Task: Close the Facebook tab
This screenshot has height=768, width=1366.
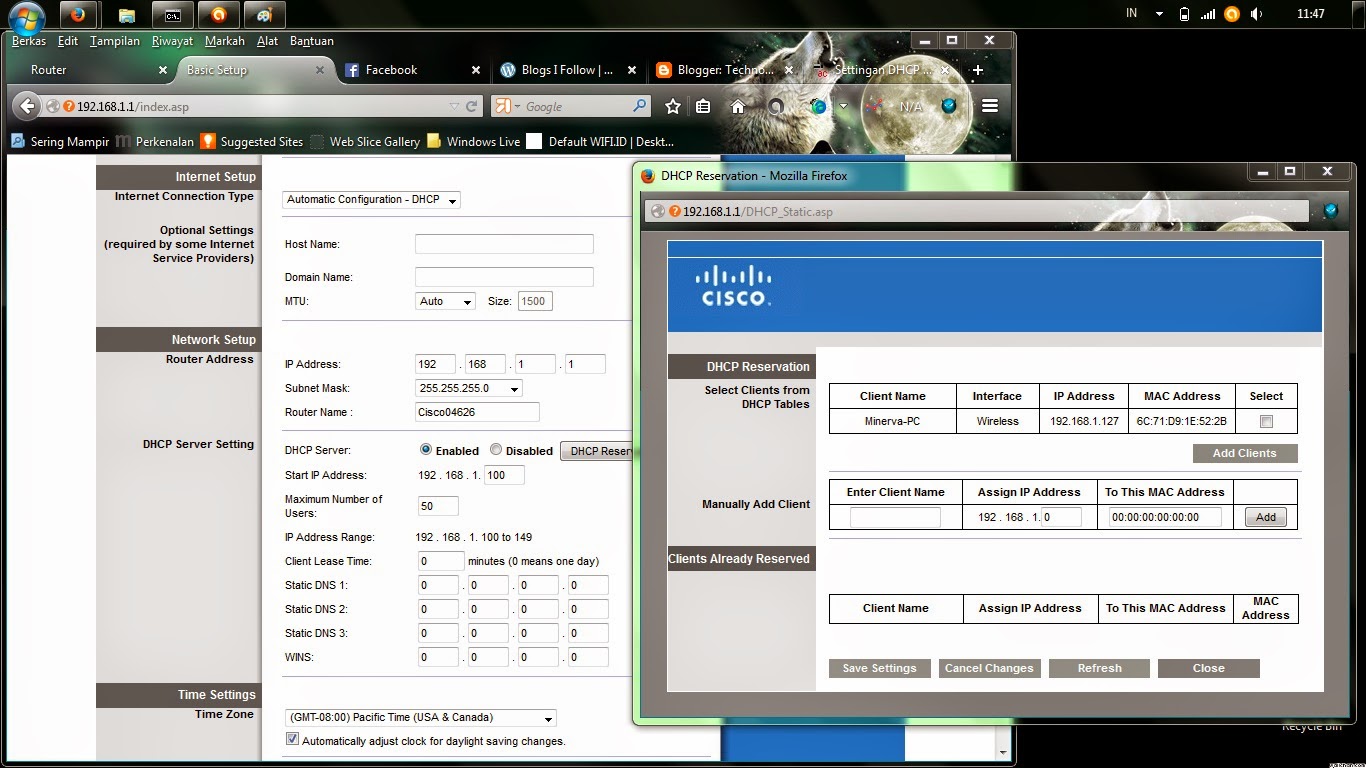Action: click(476, 70)
